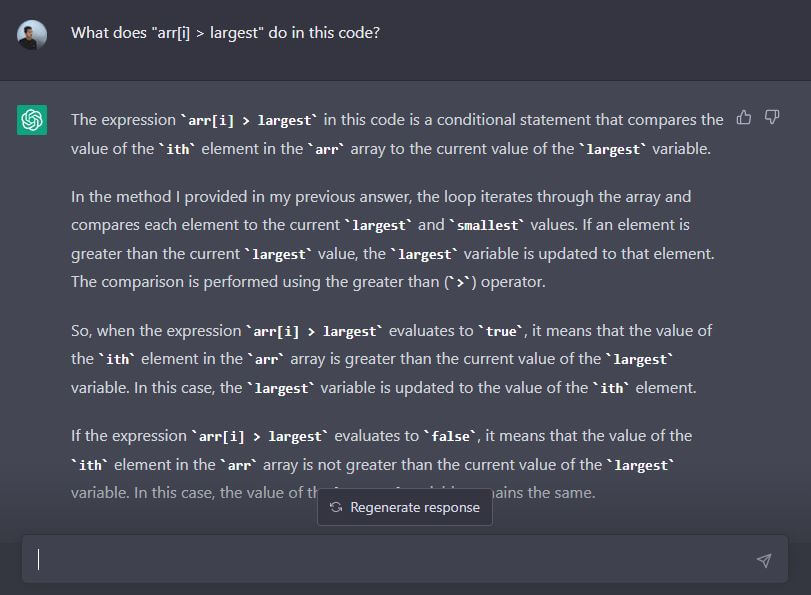Click the `smallest` code snippet
The width and height of the screenshot is (811, 595).
pos(487,226)
